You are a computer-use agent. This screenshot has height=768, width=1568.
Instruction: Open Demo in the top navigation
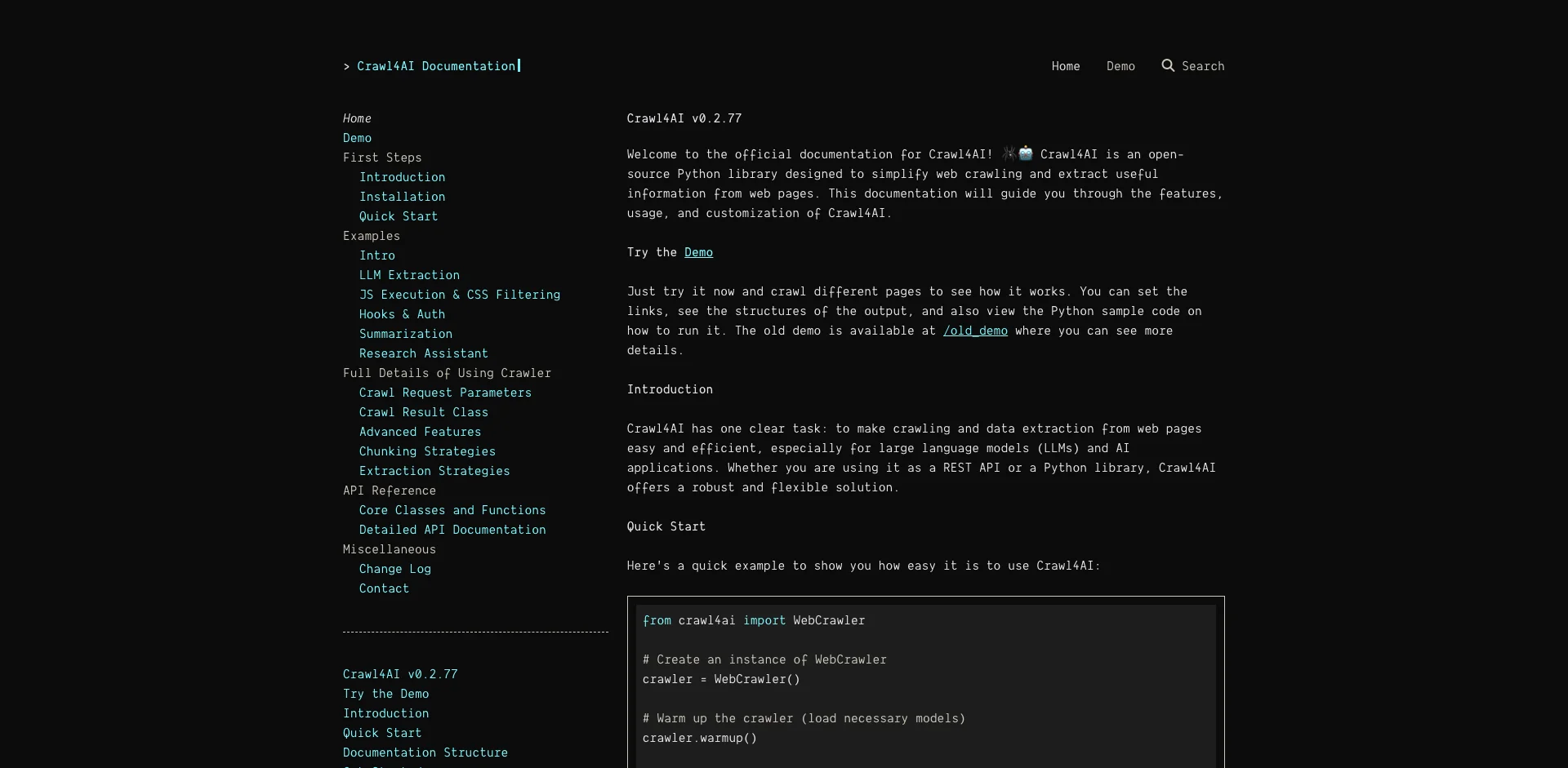[1120, 66]
